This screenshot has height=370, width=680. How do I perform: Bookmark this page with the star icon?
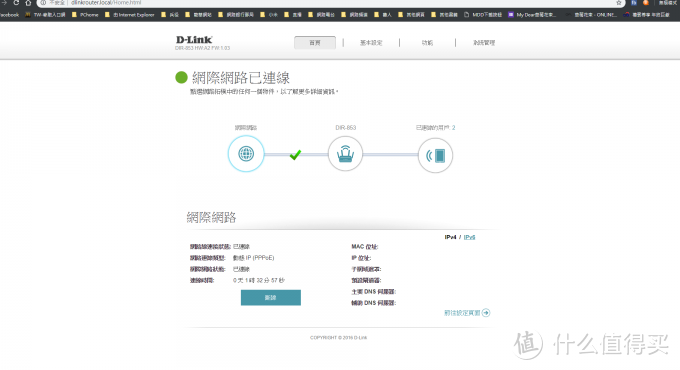tap(619, 3)
